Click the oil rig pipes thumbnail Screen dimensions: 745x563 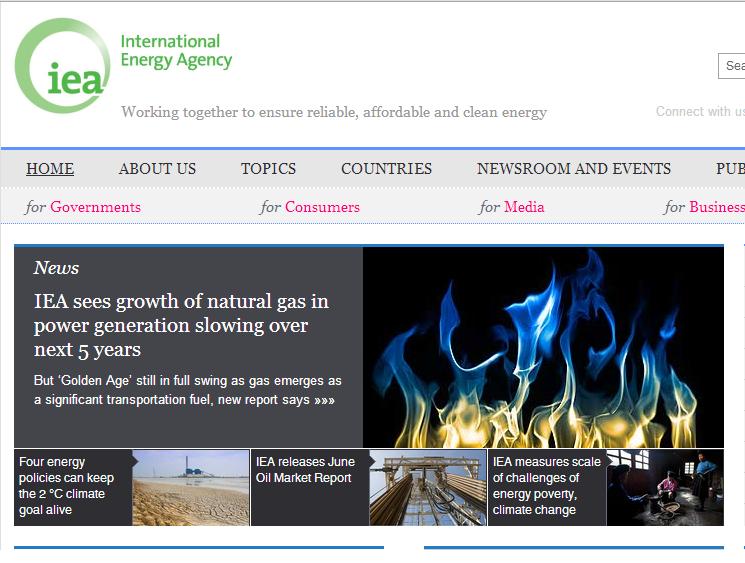[427, 487]
